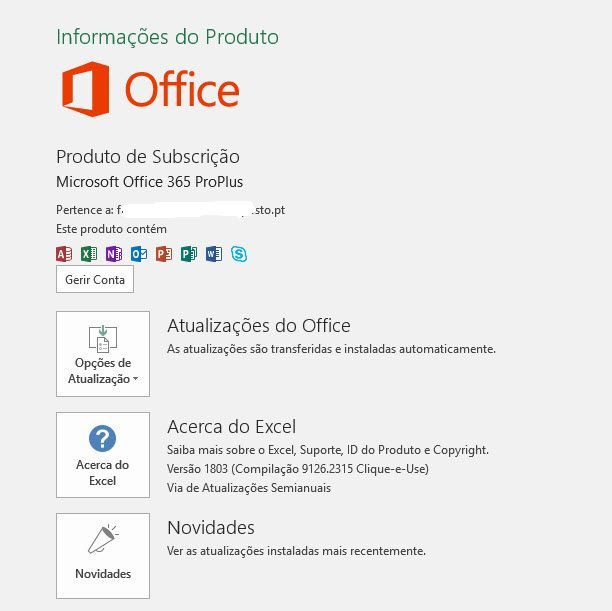Click 'Microsoft Office 365 ProPlus' text
Viewport: 612px width, 611px height.
(149, 182)
